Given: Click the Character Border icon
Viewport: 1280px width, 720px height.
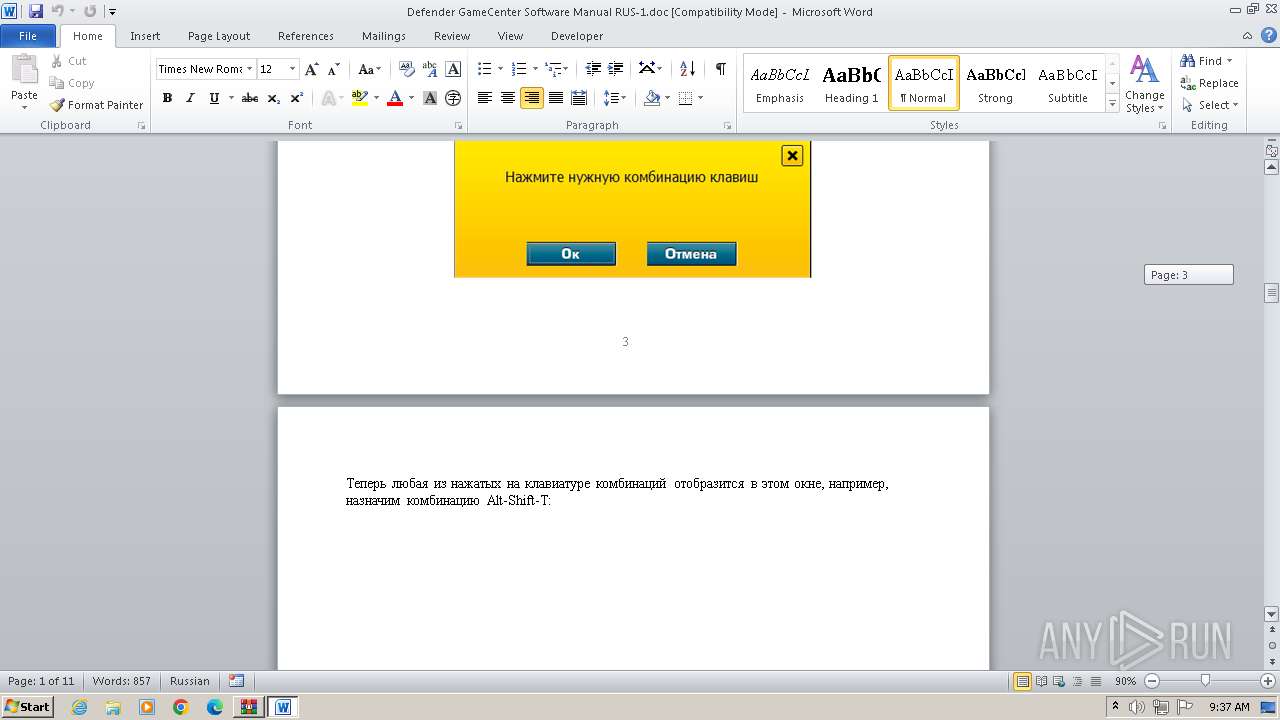Looking at the screenshot, I should tap(453, 69).
